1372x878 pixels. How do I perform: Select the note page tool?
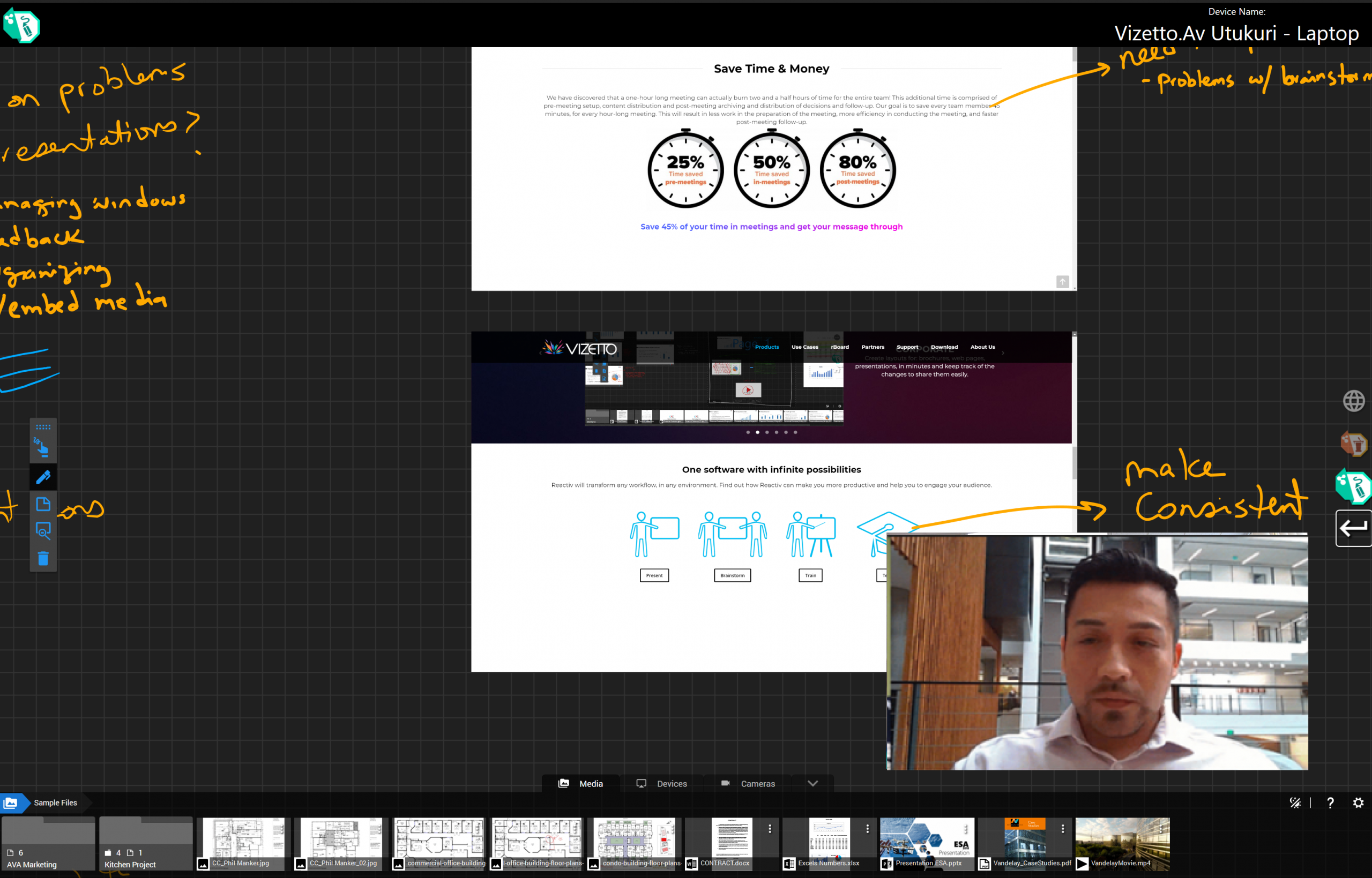43,504
